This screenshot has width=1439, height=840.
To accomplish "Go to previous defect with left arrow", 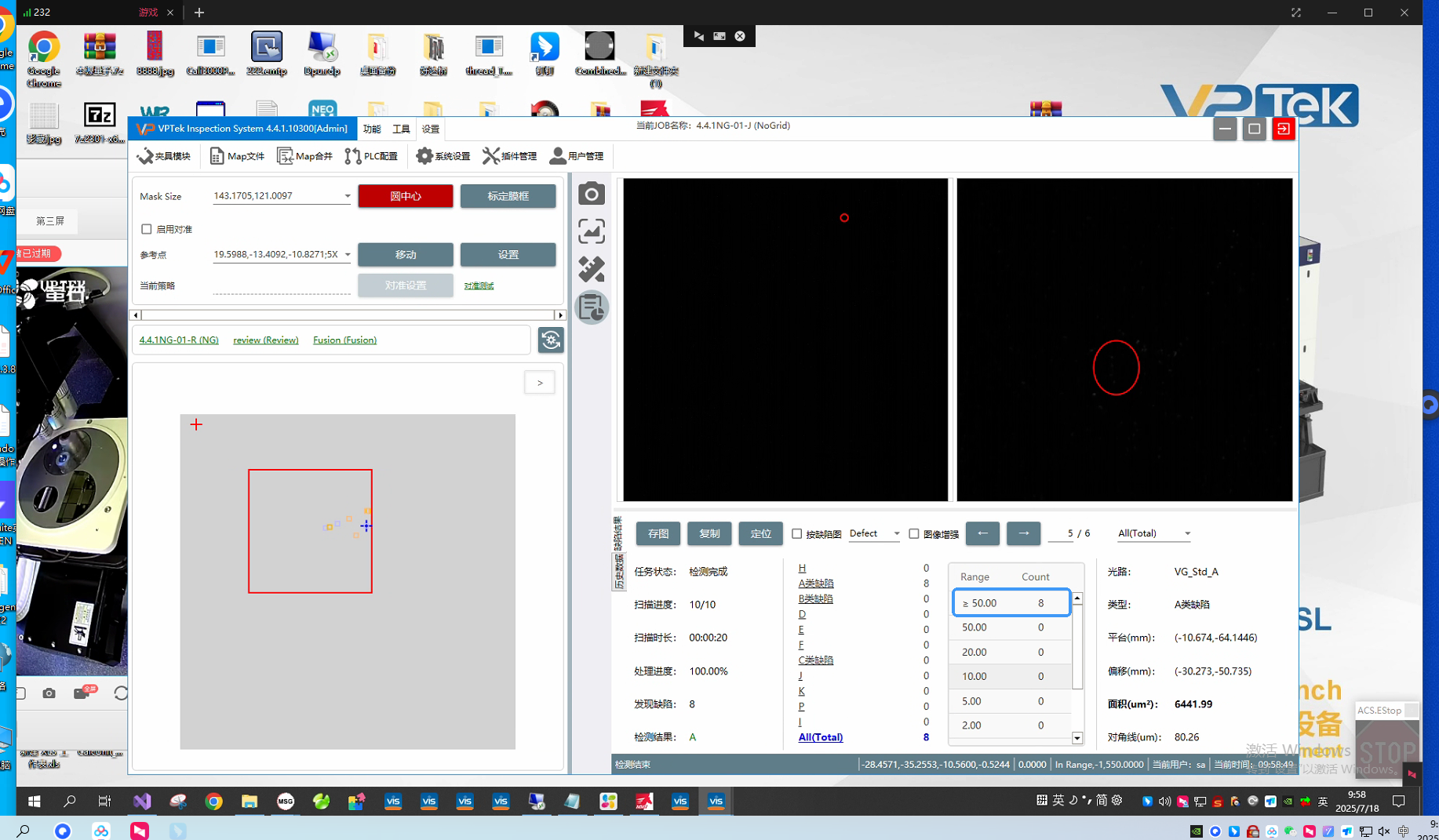I will (x=982, y=533).
